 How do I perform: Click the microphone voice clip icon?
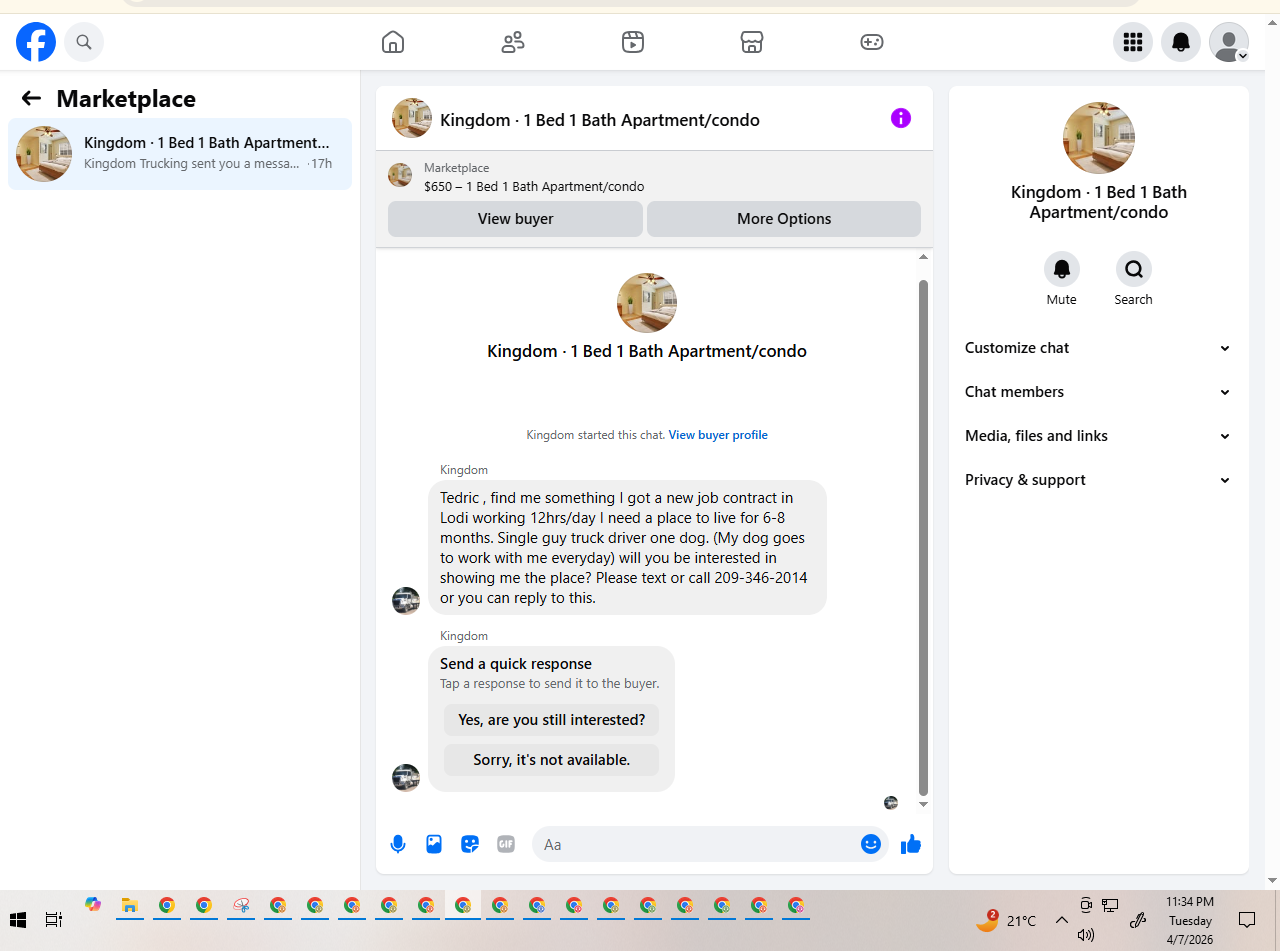click(x=398, y=844)
